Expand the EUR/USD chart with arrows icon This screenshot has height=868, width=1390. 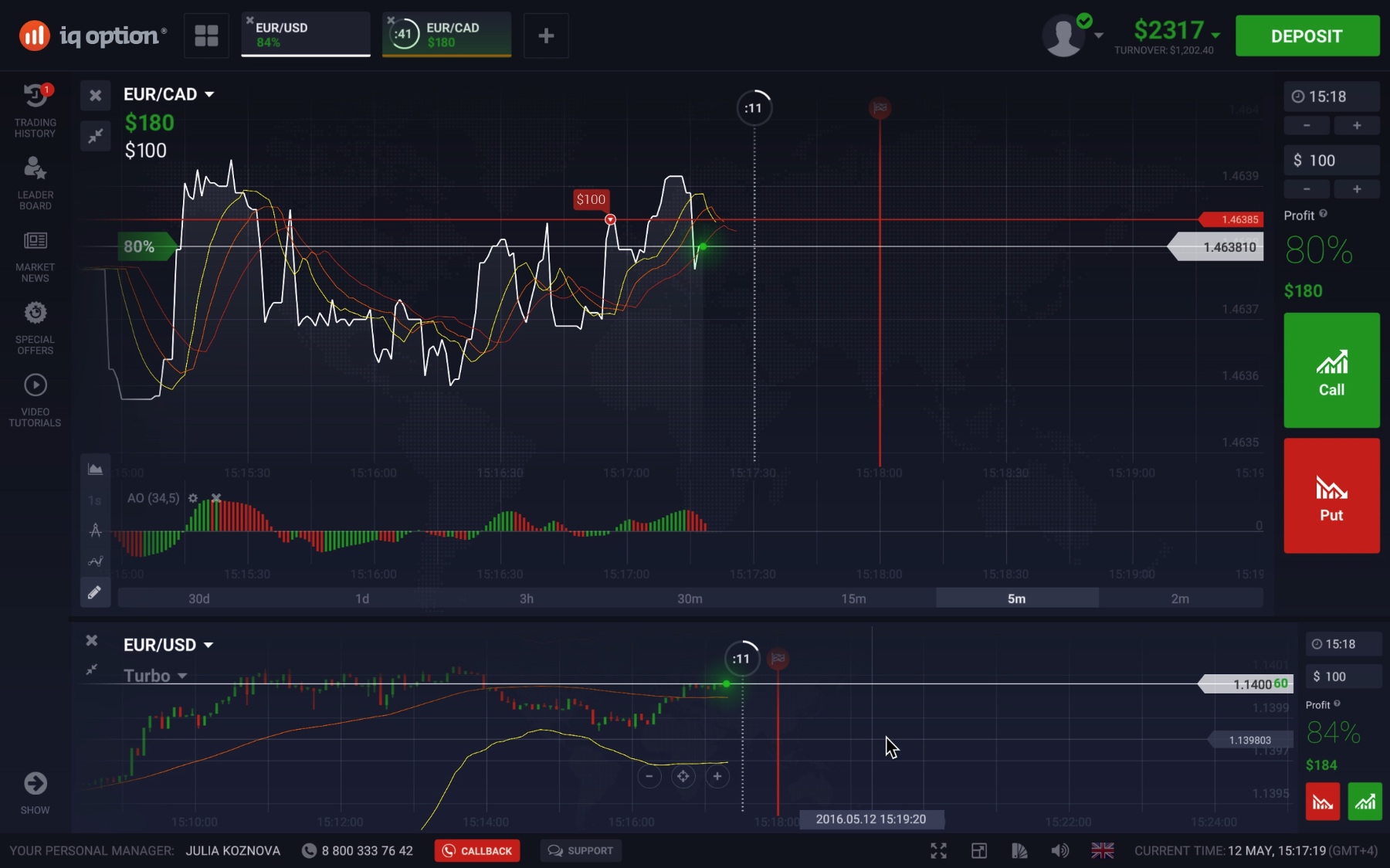(x=91, y=670)
